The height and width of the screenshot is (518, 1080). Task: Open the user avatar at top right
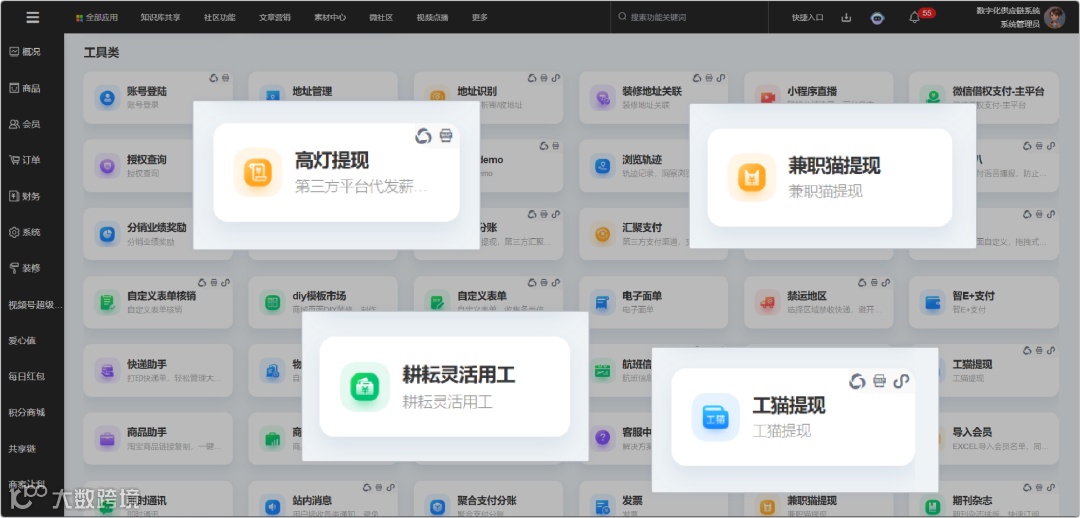[1054, 17]
